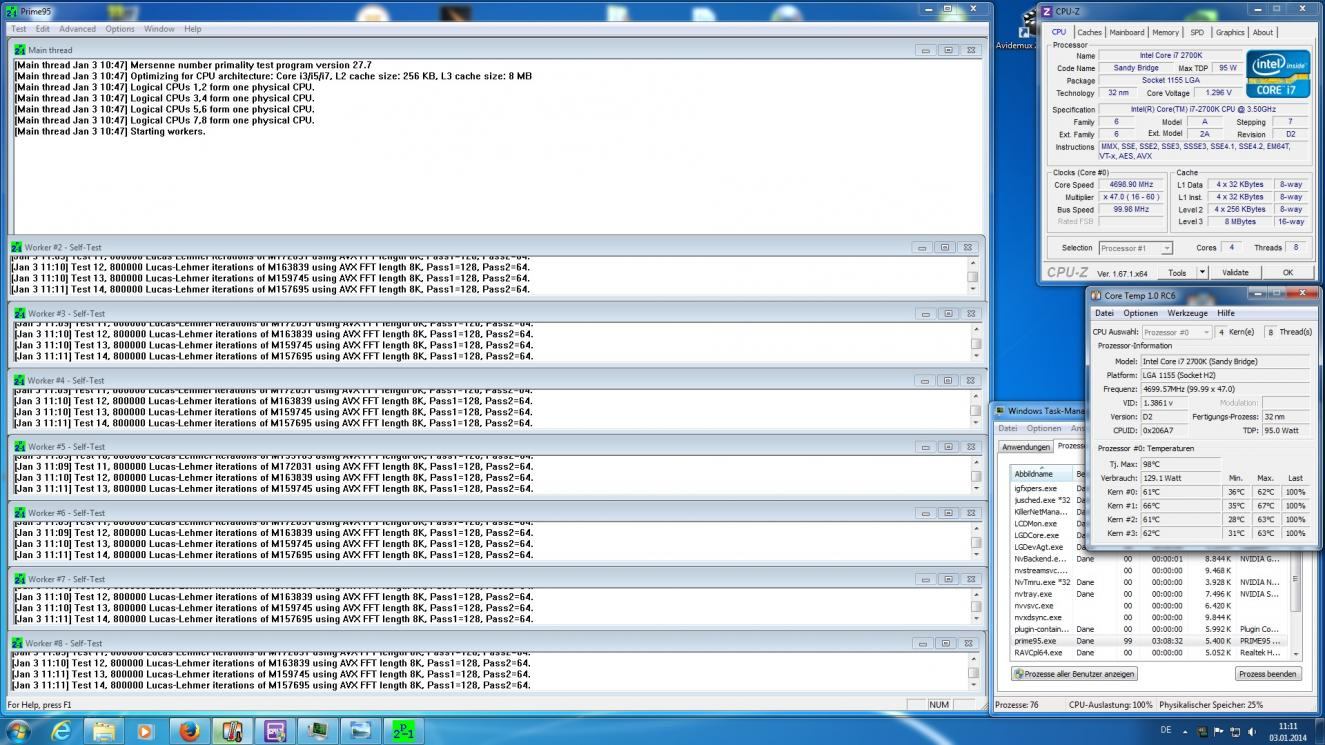The image size is (1325, 745).
Task: Switch to Anwendungen tab in Task-Manager
Action: coord(1026,447)
